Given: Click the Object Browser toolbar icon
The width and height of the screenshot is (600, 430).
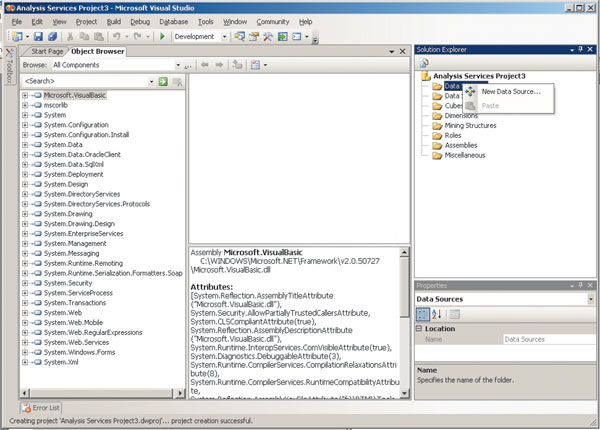Looking at the screenshot, I should pos(282,36).
